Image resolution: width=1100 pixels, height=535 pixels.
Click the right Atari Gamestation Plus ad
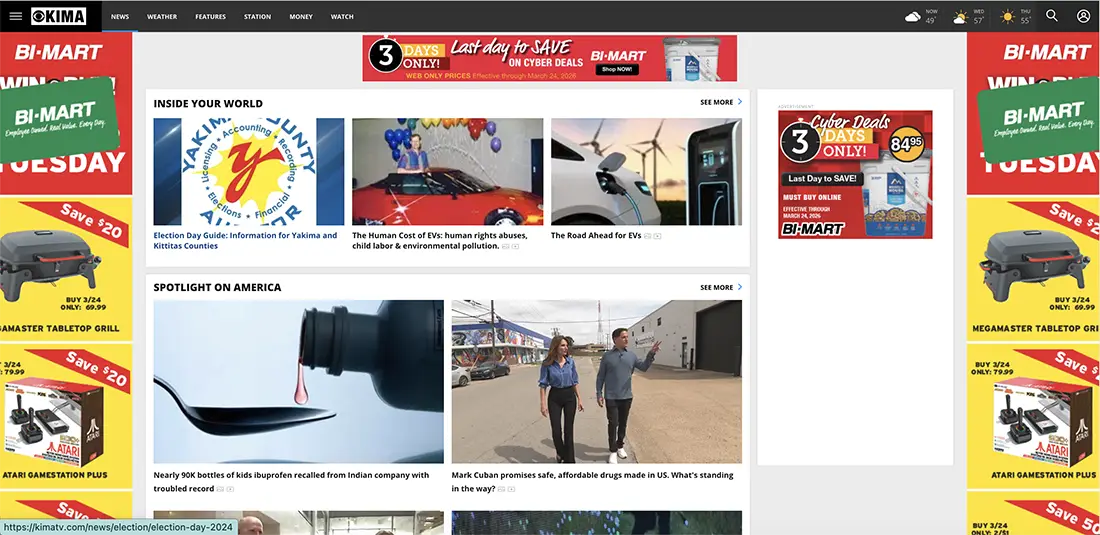click(1033, 416)
